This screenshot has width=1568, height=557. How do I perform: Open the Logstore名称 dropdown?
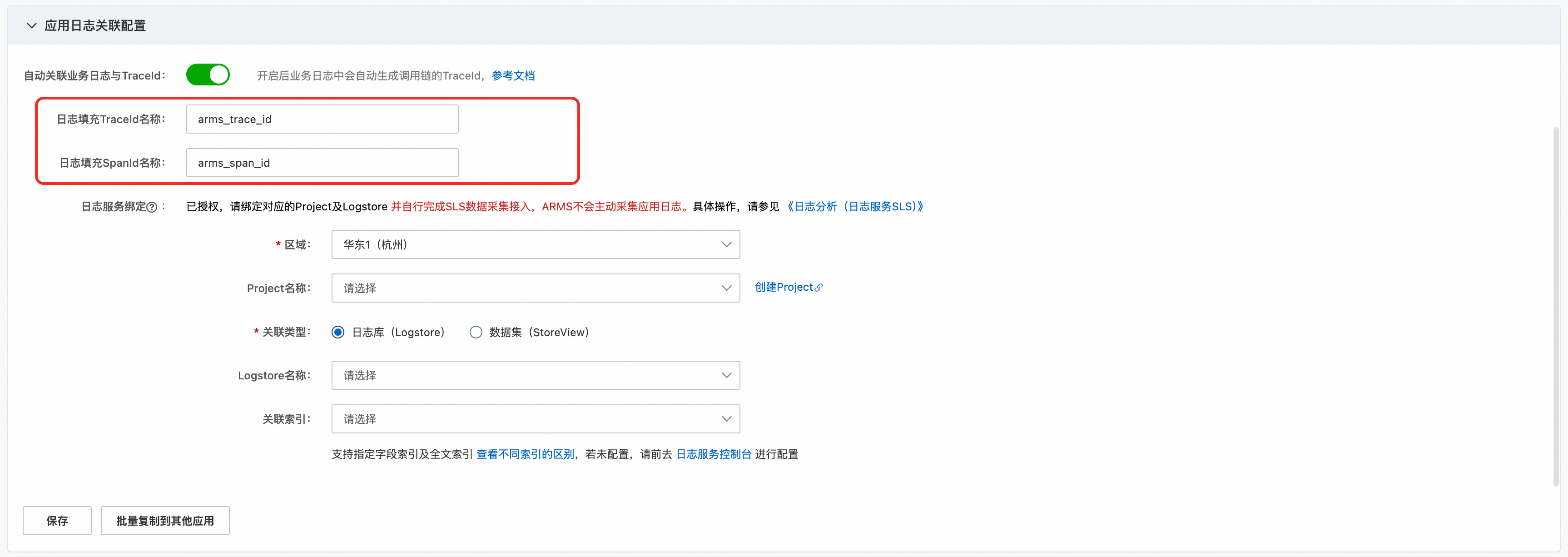coord(535,375)
